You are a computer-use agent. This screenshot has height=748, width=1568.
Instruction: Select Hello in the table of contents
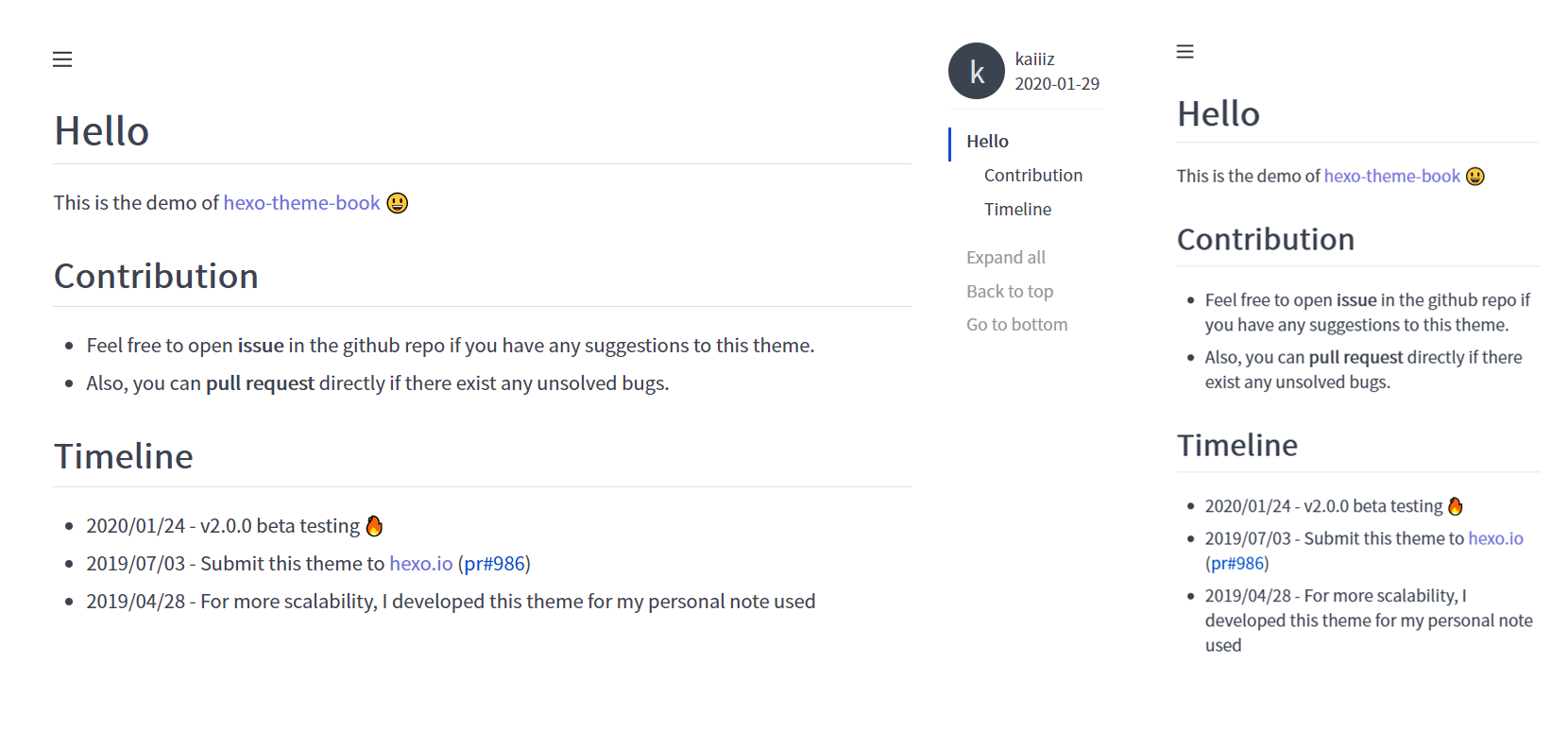987,142
